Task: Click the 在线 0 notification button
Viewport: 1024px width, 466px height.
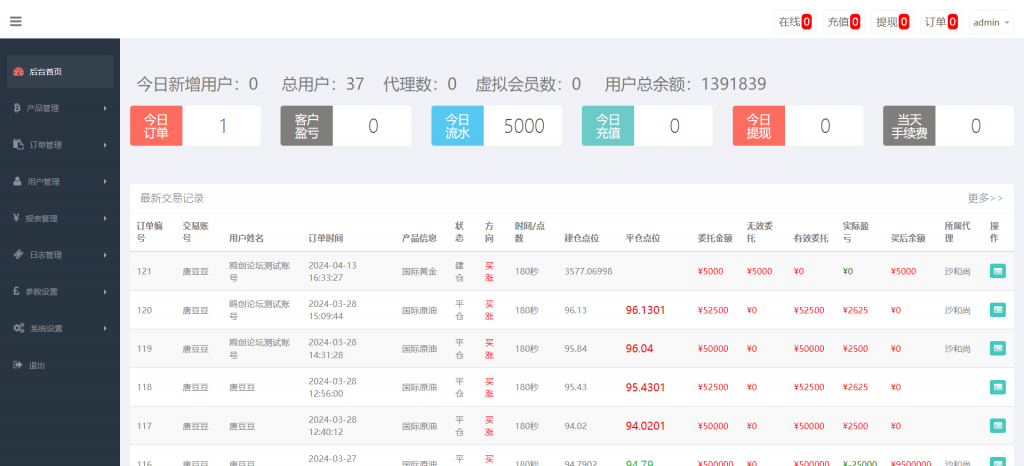Action: [795, 22]
